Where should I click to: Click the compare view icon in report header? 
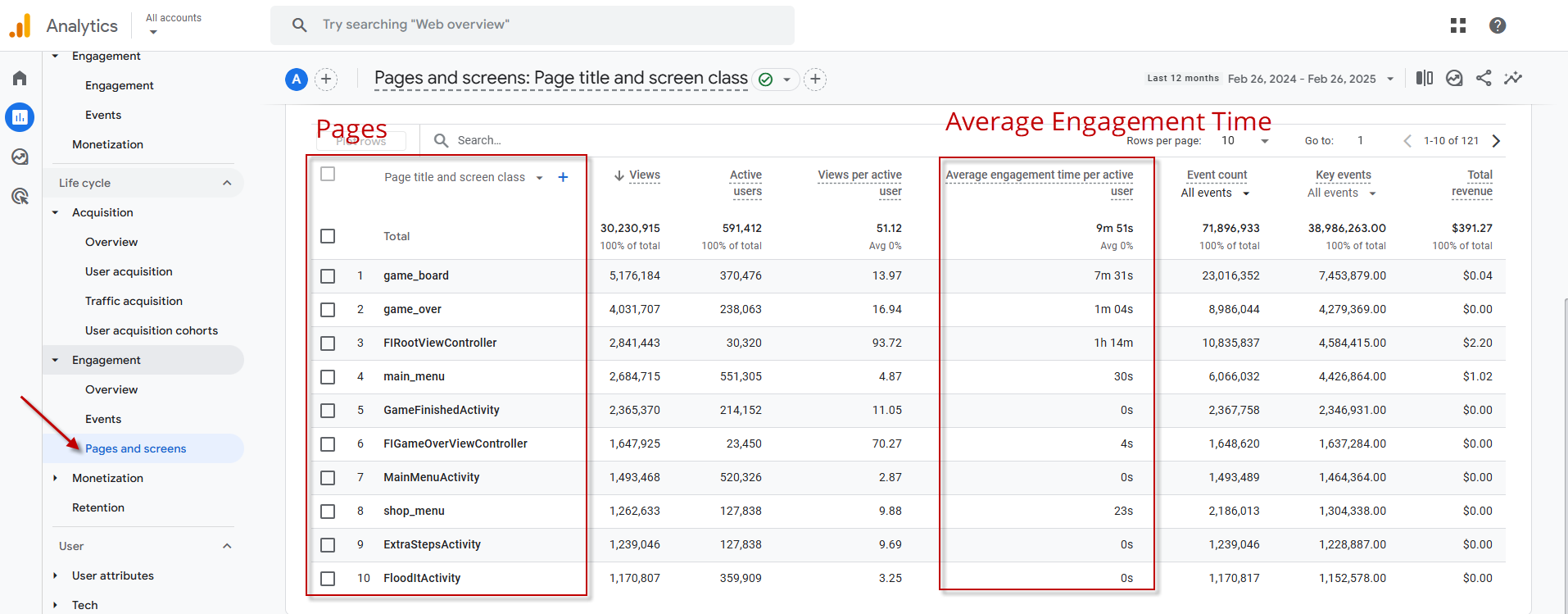1425,78
